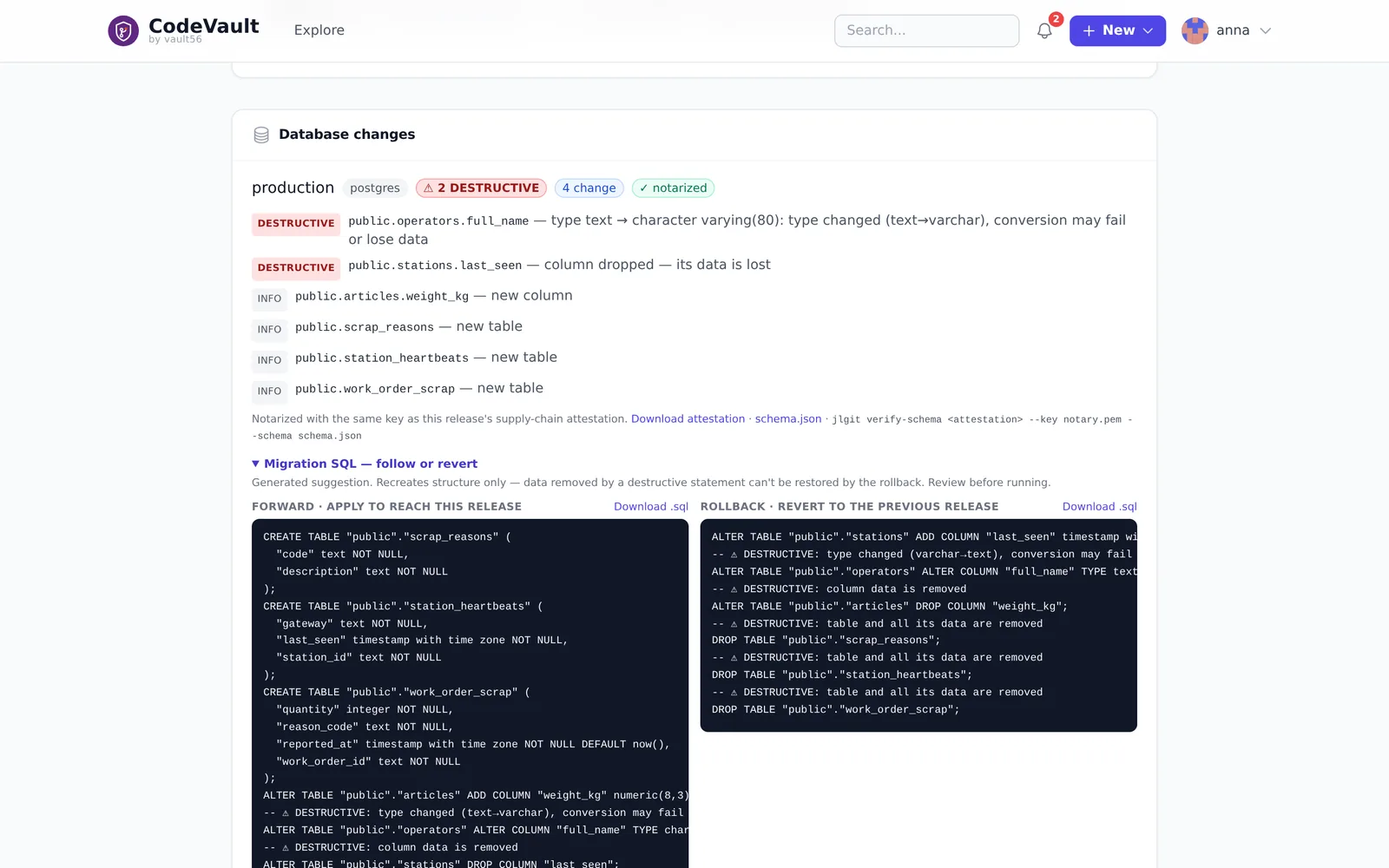Collapse the Migration SQL section

(x=365, y=464)
